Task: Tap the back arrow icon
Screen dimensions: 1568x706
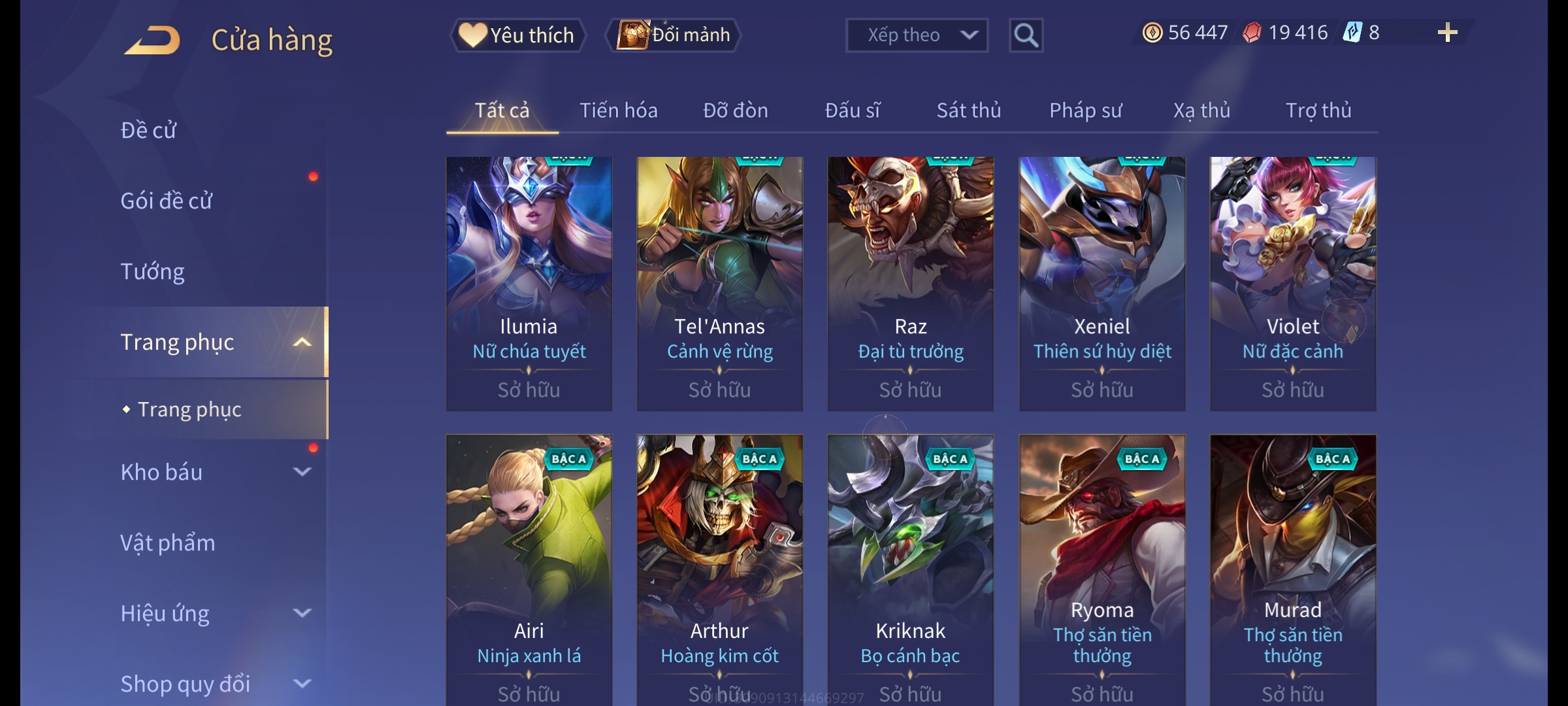Action: point(152,41)
